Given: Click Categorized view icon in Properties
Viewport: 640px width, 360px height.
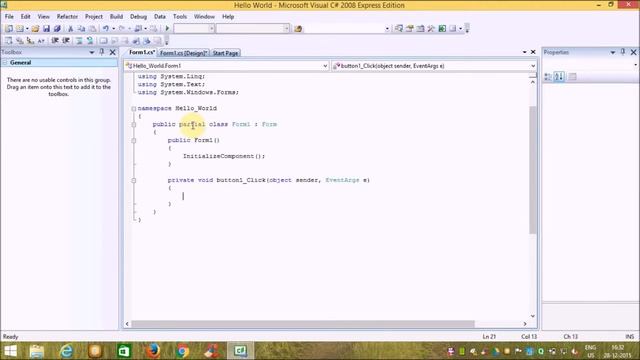Looking at the screenshot, I should (548, 77).
